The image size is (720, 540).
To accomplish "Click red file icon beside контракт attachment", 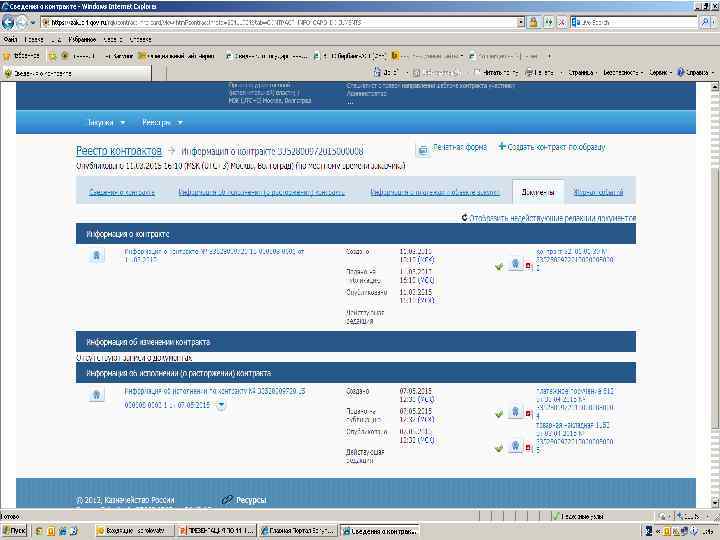I will [528, 265].
